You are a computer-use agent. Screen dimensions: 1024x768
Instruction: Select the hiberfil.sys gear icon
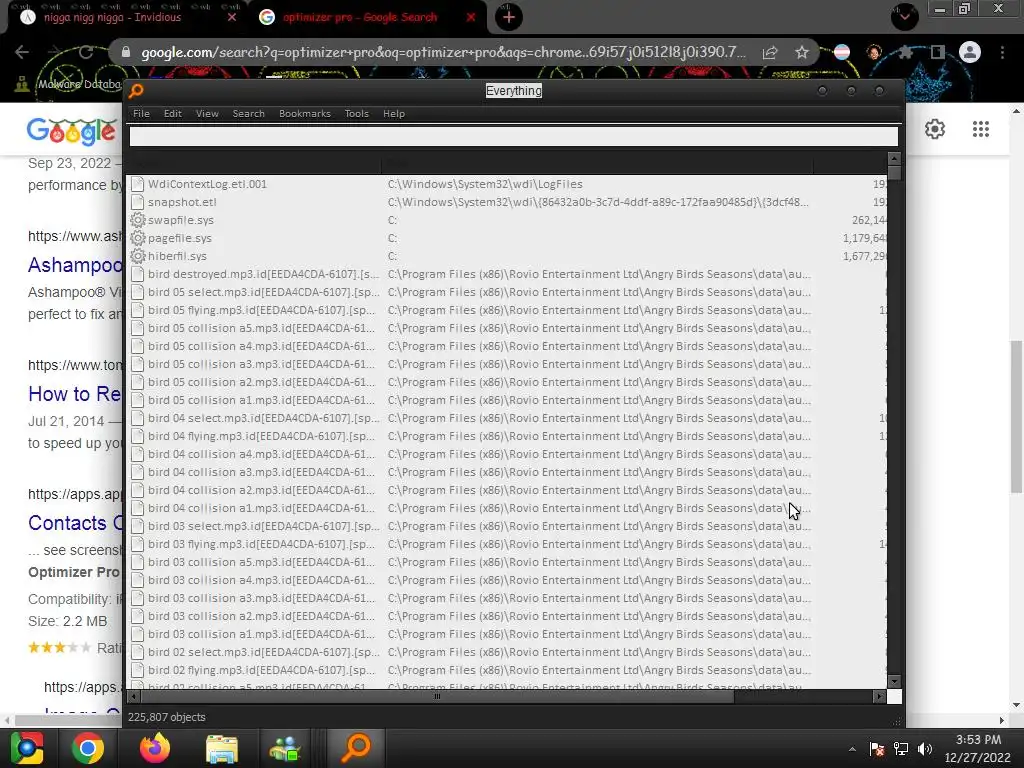click(x=137, y=256)
